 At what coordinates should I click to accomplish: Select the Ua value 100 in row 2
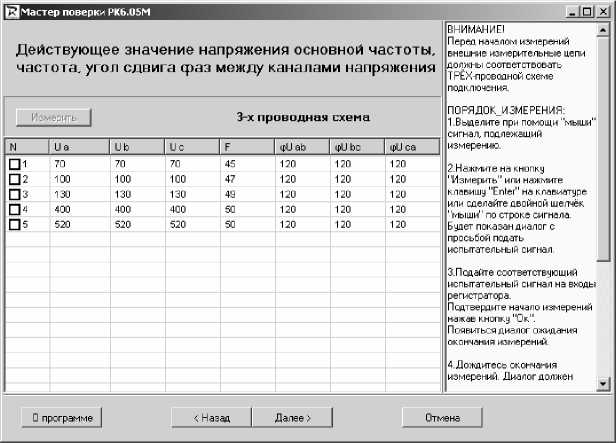[x=62, y=179]
